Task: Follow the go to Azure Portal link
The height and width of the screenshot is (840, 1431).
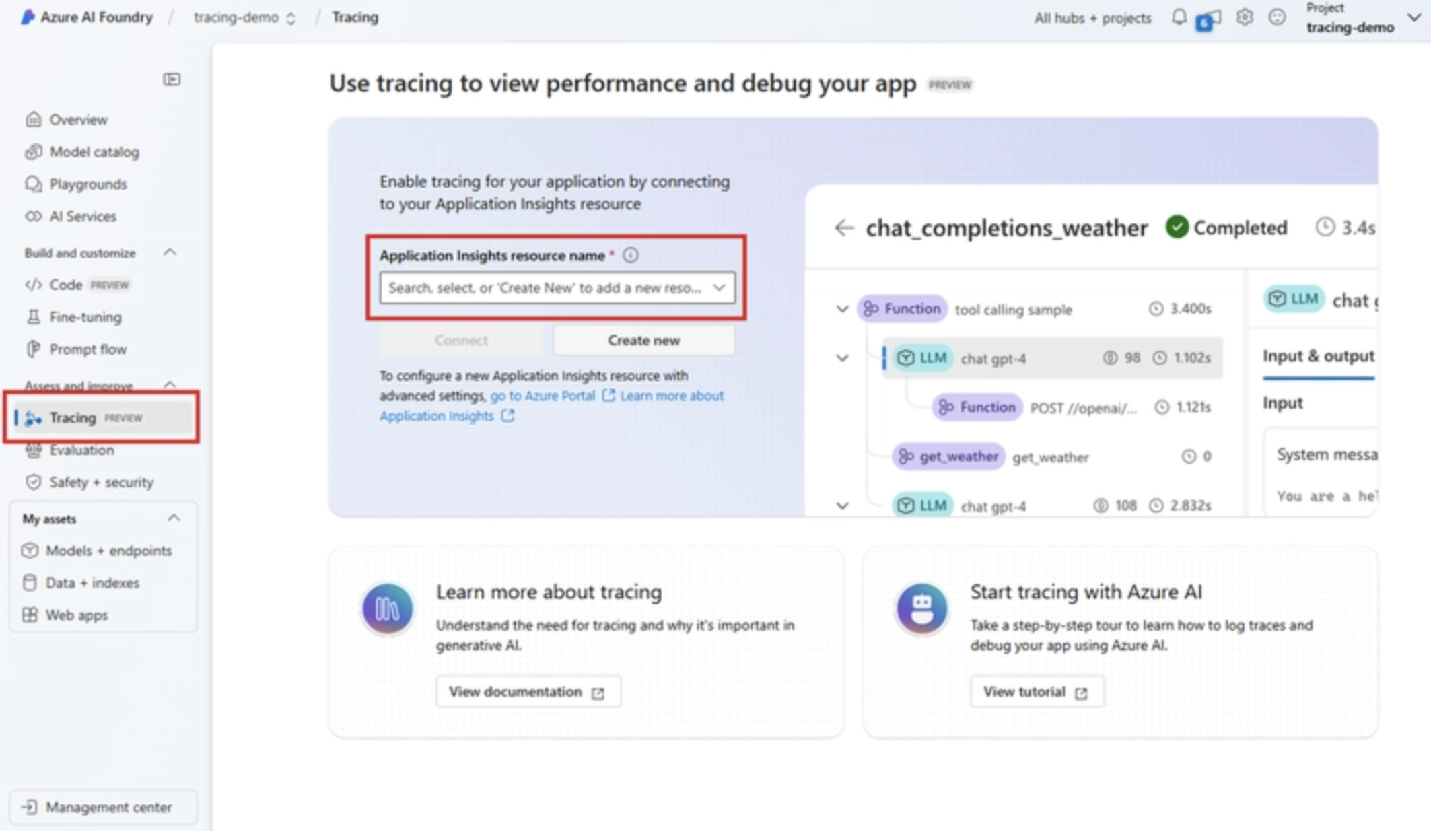Action: tap(543, 396)
